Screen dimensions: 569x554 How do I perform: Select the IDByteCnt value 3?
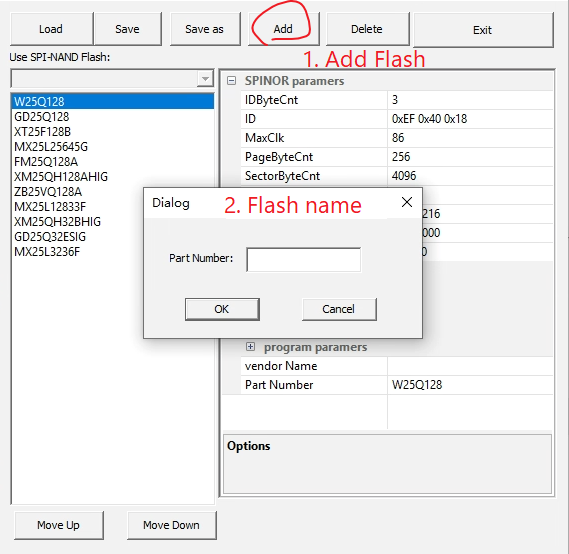pos(470,100)
